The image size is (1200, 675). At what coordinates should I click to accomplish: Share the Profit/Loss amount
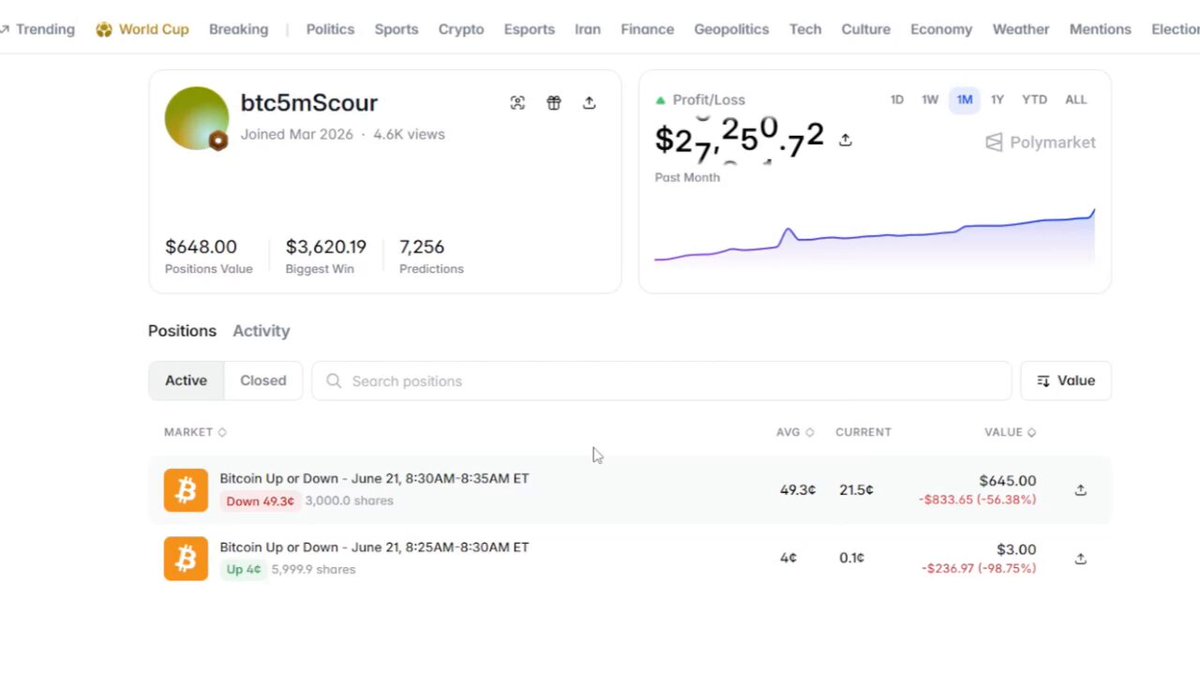tap(845, 140)
